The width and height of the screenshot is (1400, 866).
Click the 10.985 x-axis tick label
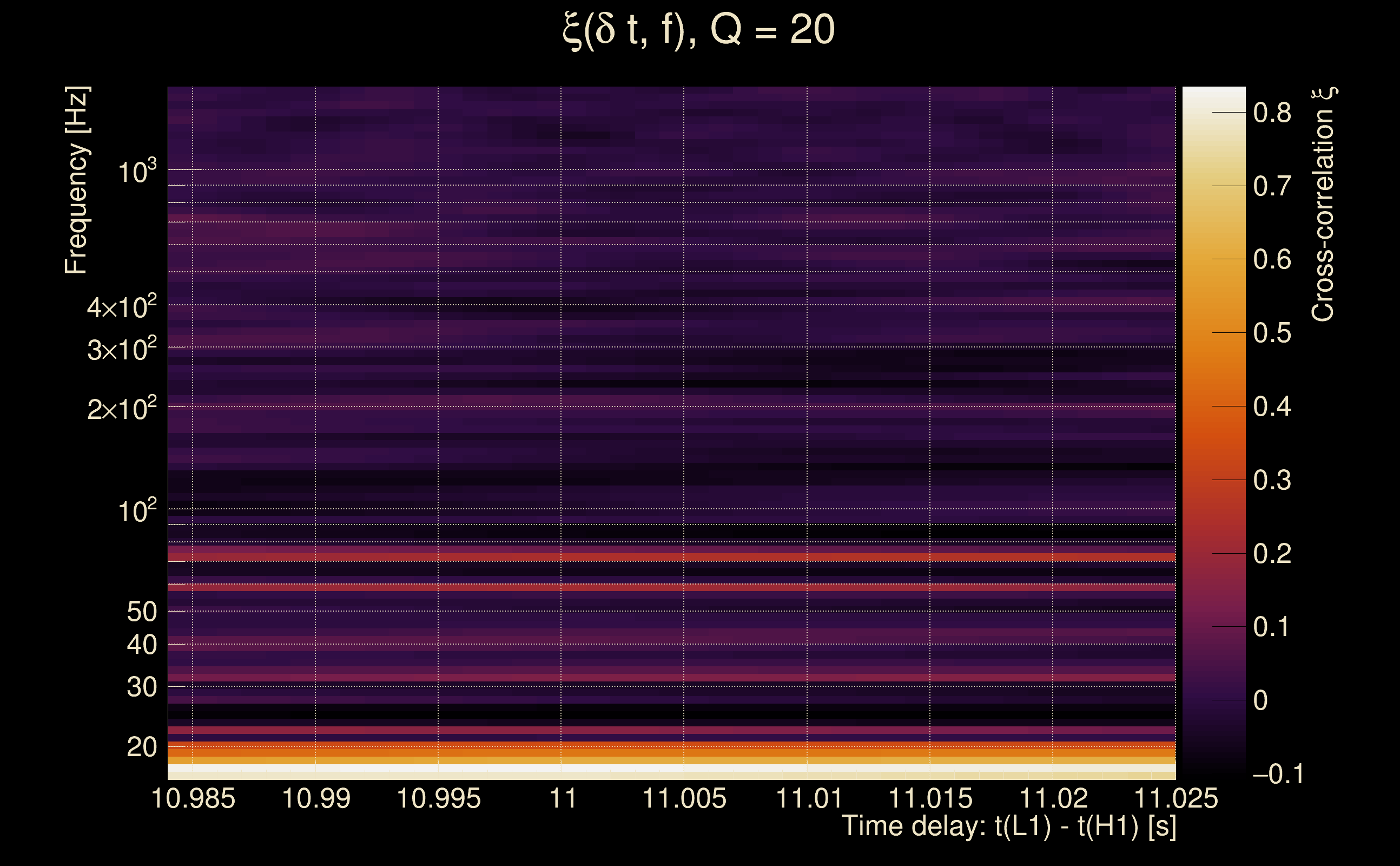[x=193, y=799]
